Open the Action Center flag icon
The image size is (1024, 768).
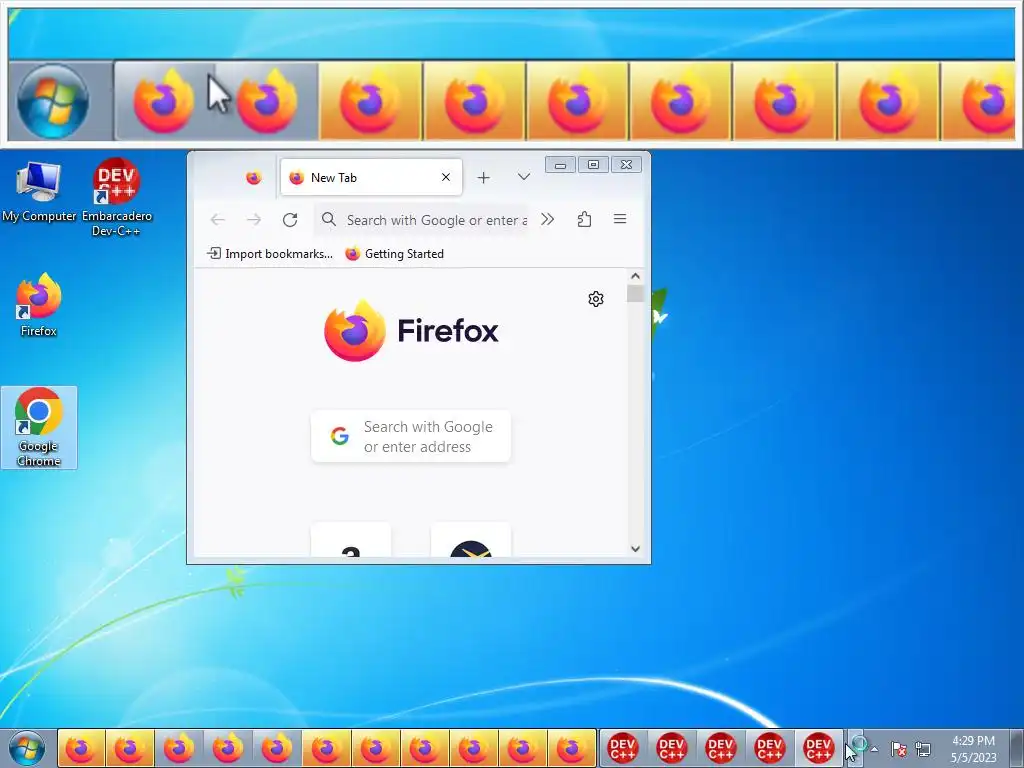(899, 749)
